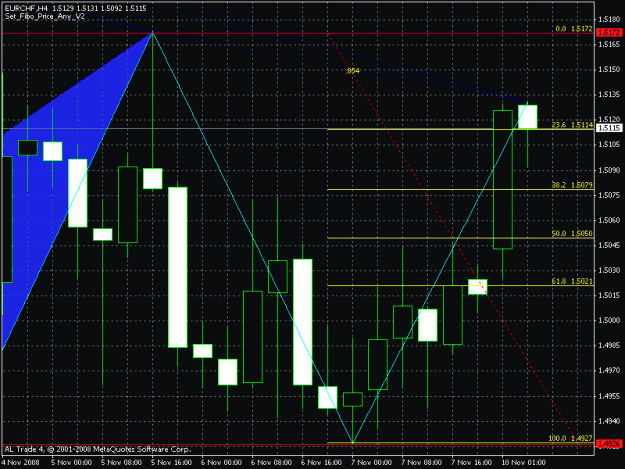Screen dimensions: 625x469
Task: Click the 100.0 1.4927 Fibonacci level label
Action: click(571, 438)
